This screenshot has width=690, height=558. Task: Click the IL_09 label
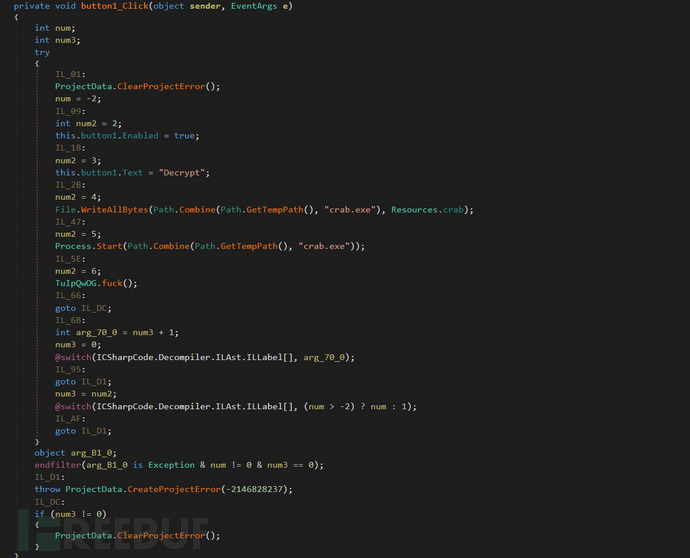tap(70, 111)
